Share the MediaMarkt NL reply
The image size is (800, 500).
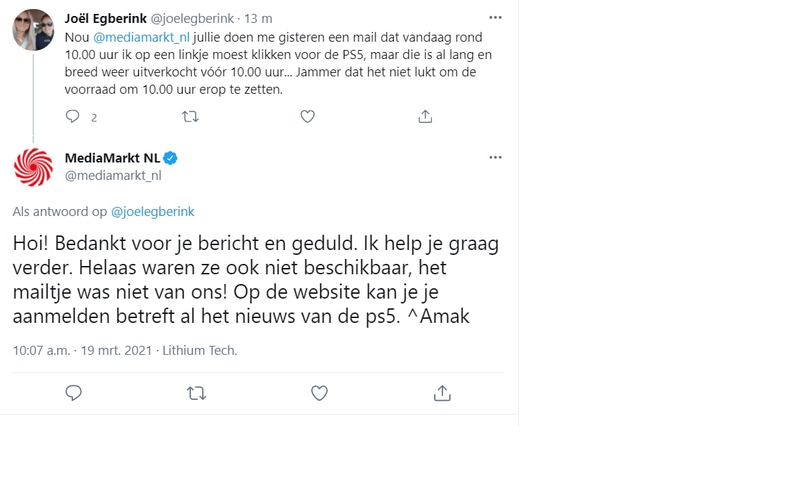pyautogui.click(x=442, y=393)
